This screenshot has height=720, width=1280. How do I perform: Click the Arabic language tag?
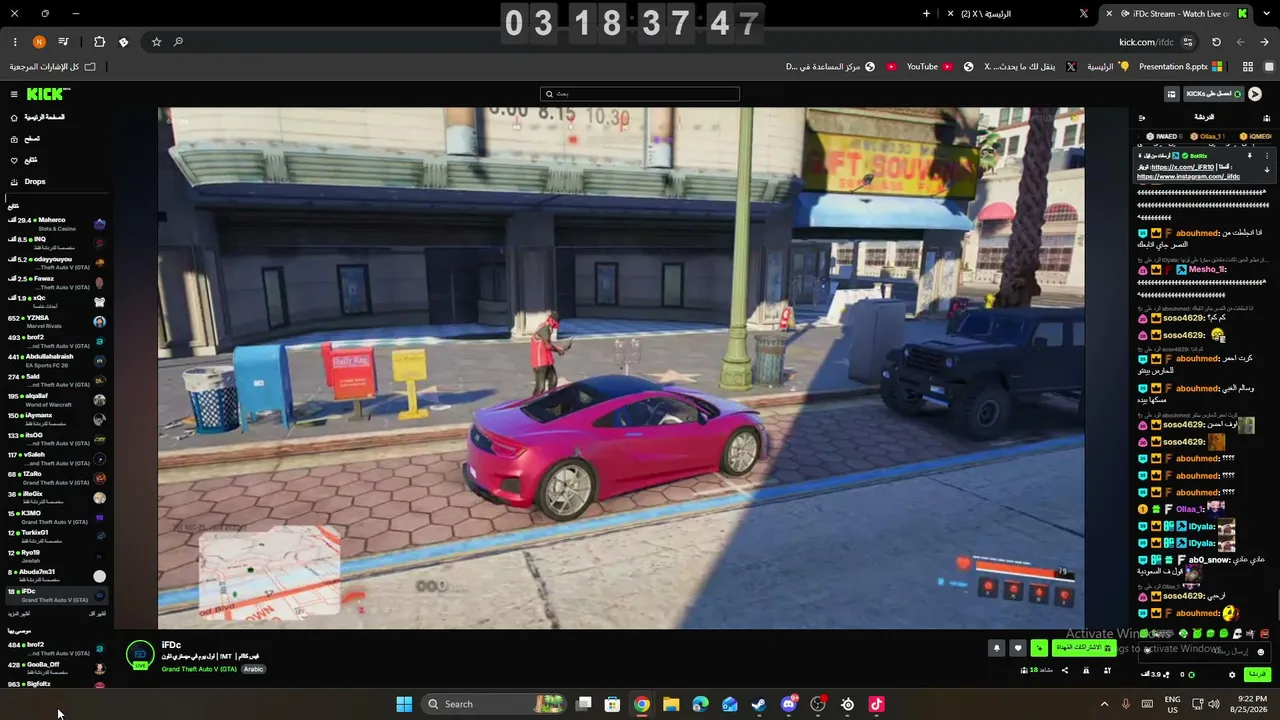click(253, 669)
